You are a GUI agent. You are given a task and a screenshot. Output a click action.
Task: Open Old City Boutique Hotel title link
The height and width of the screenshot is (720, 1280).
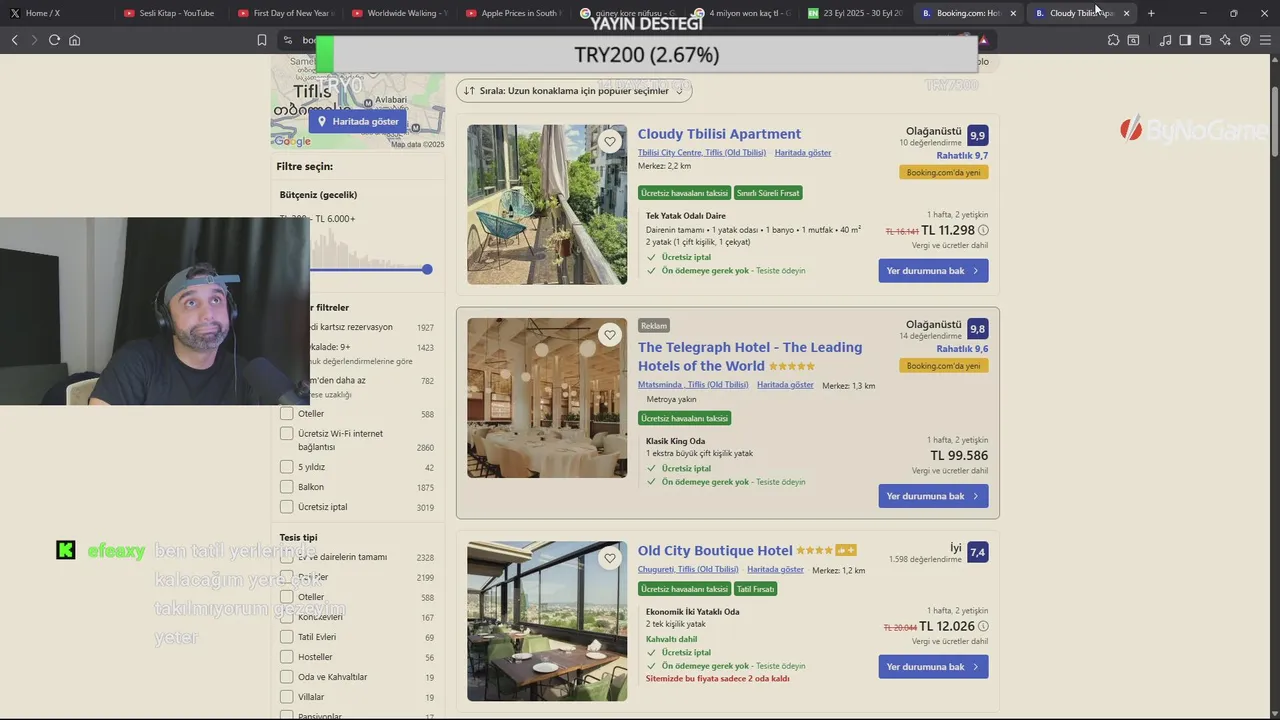pyautogui.click(x=715, y=551)
